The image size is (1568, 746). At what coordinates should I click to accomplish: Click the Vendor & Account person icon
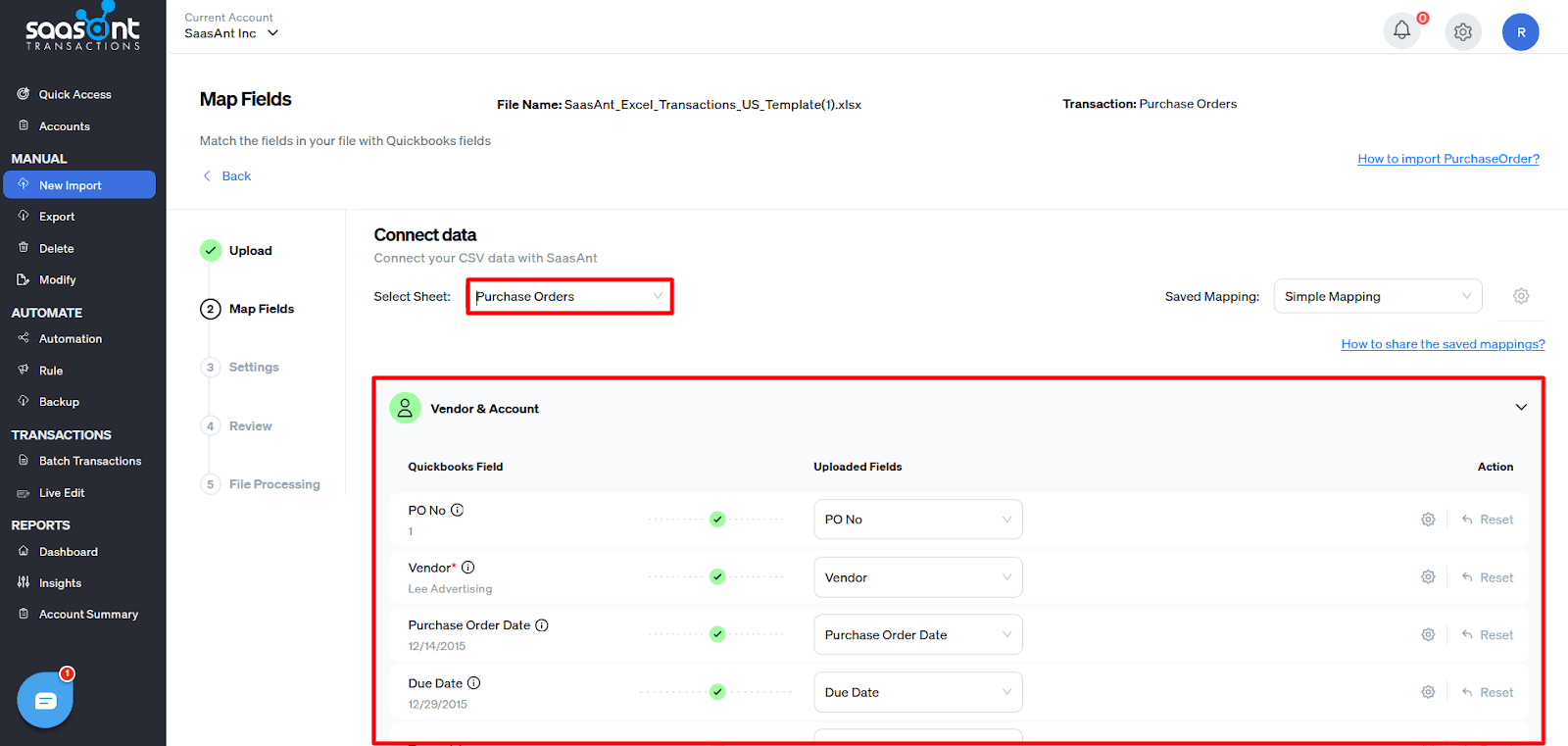405,408
